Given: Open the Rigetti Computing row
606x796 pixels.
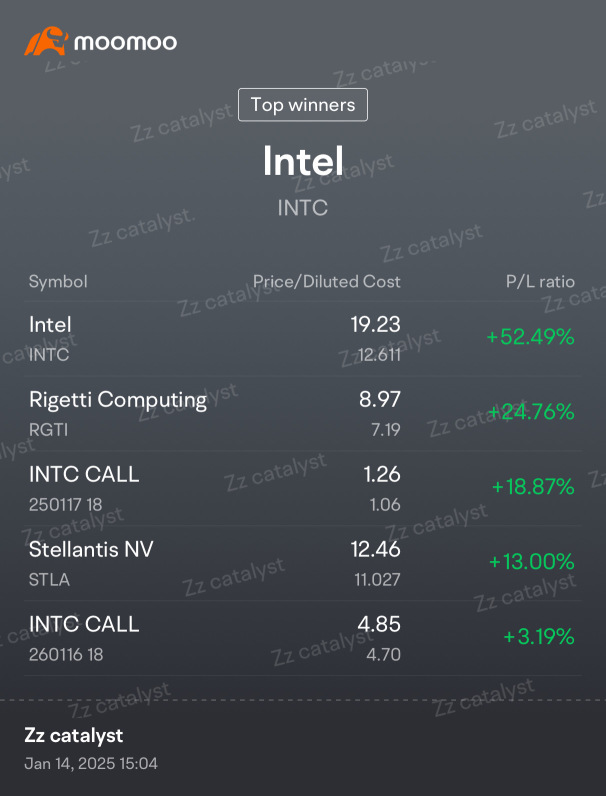Looking at the screenshot, I should [x=302, y=414].
